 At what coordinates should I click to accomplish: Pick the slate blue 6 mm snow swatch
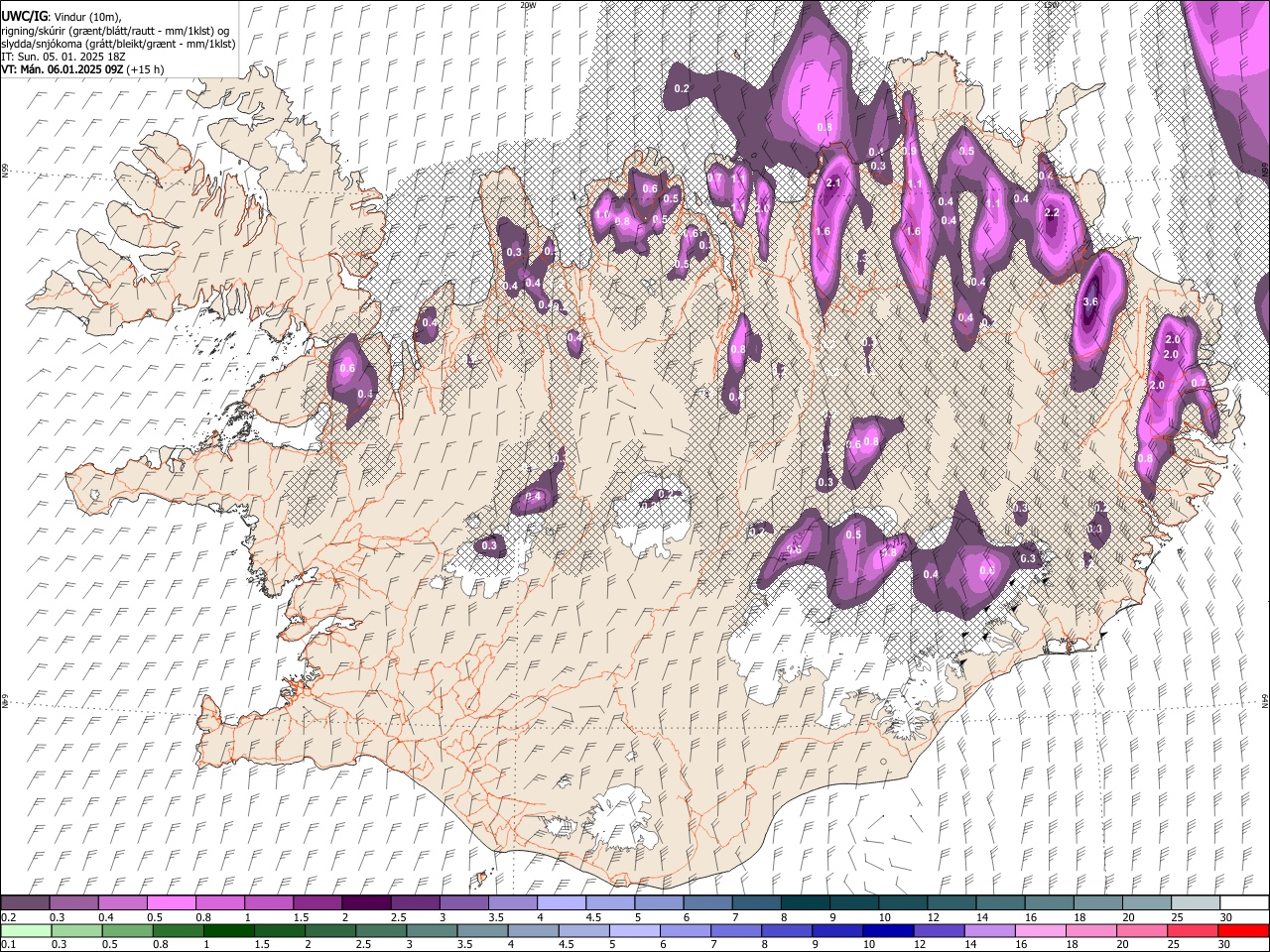pyautogui.click(x=706, y=902)
